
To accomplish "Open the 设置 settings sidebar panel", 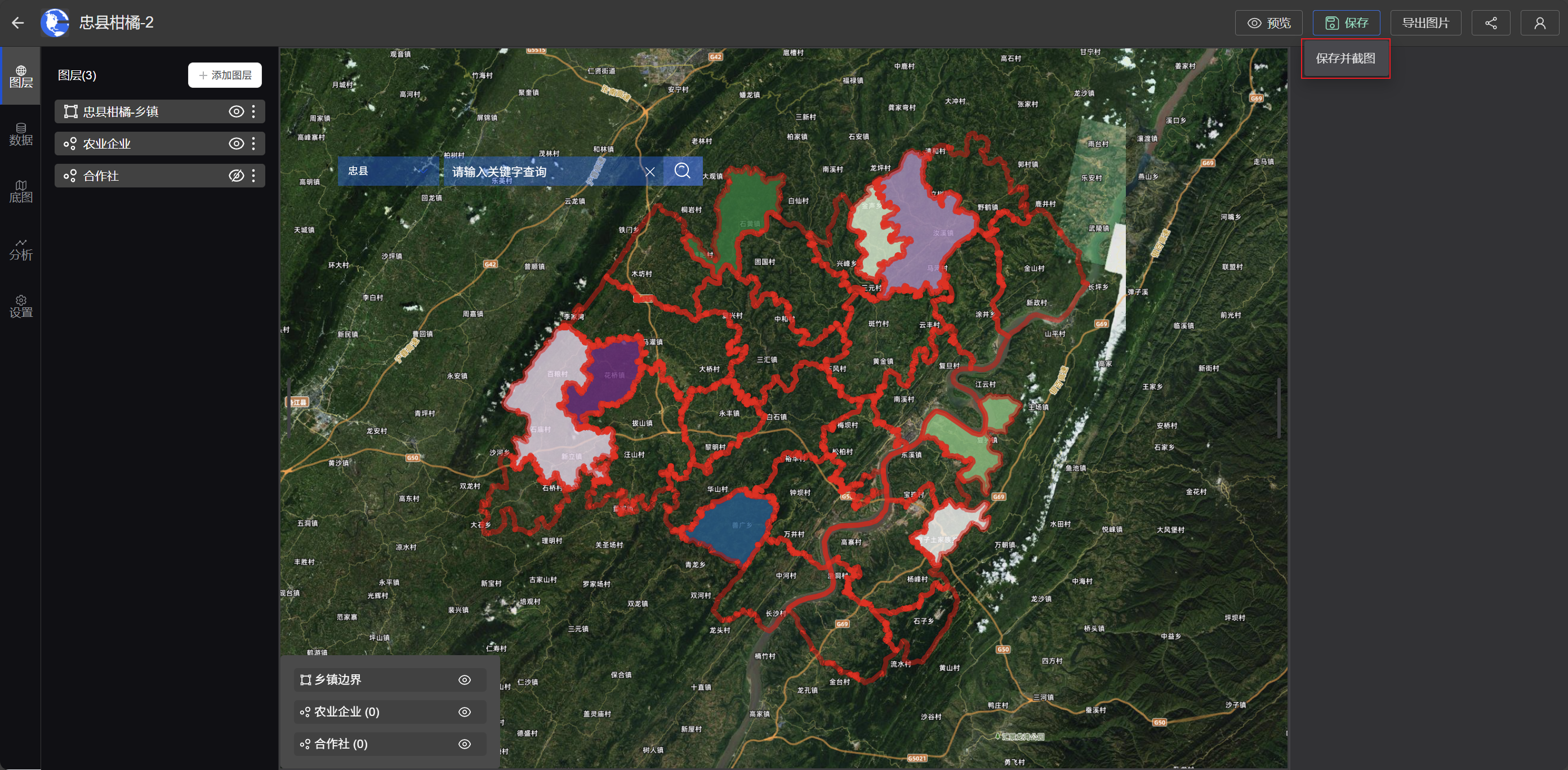I will [21, 306].
